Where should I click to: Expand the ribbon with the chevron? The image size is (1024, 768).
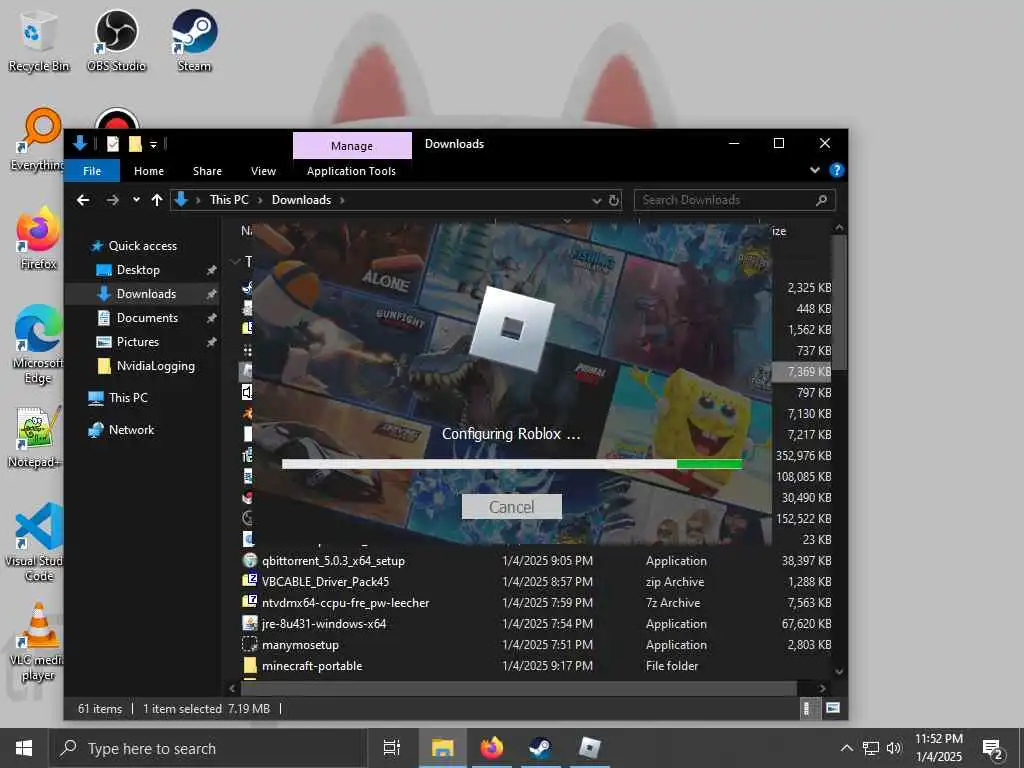click(x=814, y=170)
